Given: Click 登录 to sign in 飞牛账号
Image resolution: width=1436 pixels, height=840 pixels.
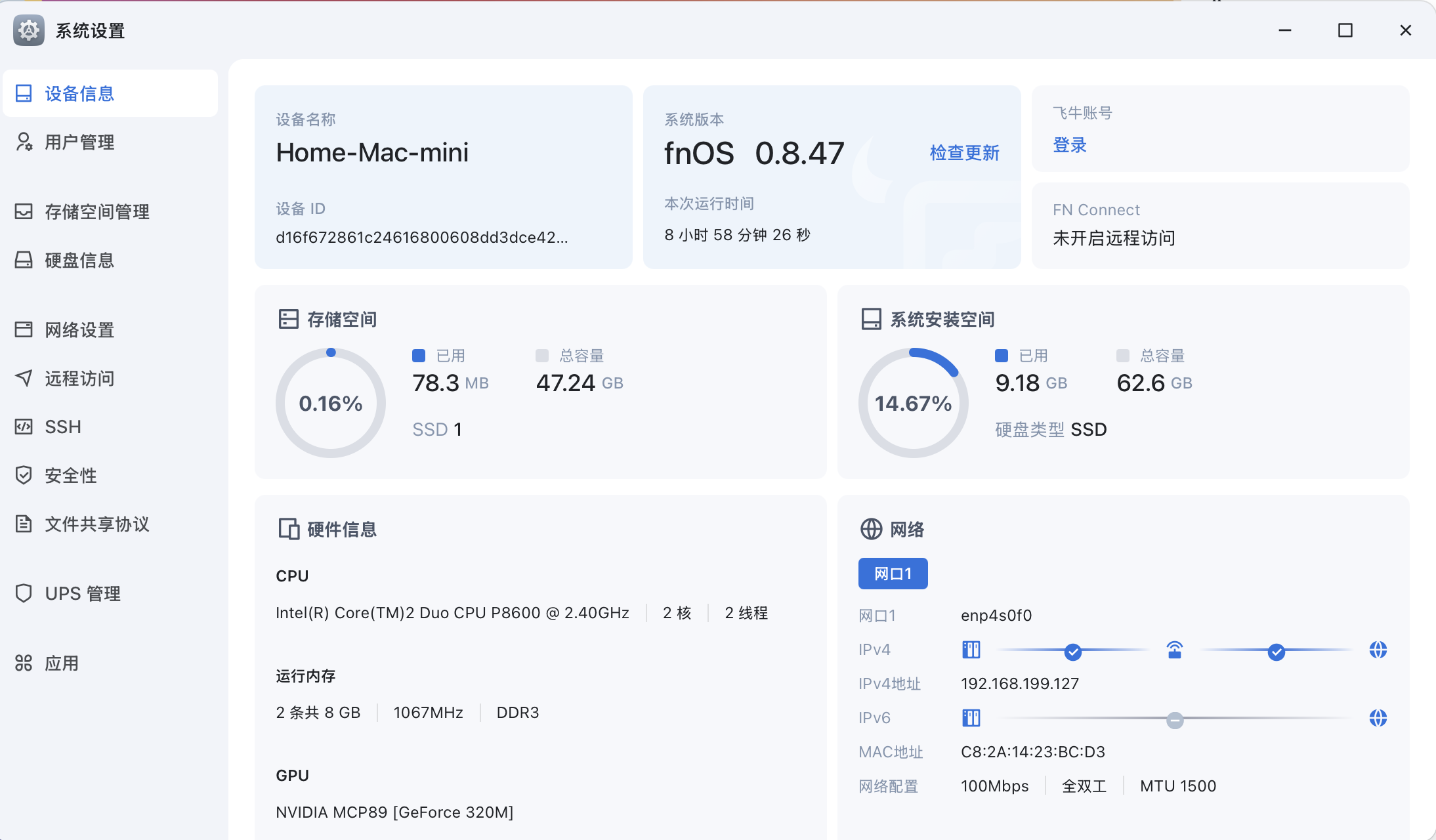Looking at the screenshot, I should point(1070,145).
